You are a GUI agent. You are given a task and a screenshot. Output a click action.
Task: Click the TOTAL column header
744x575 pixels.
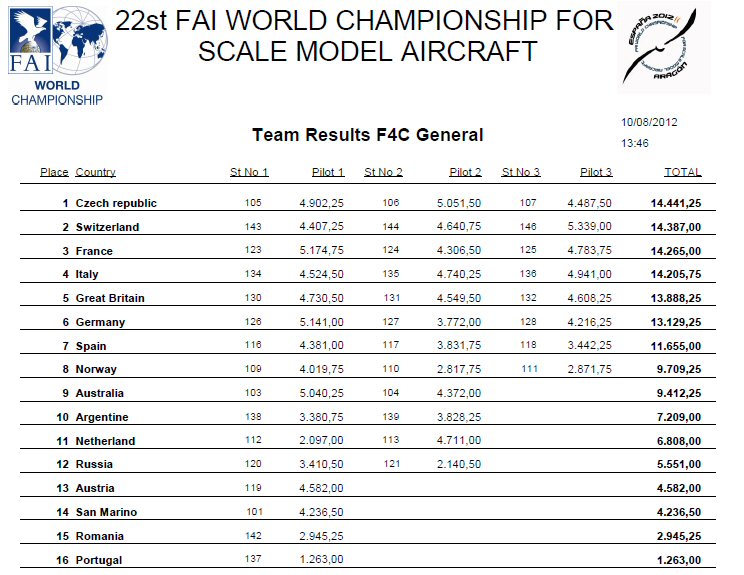683,172
